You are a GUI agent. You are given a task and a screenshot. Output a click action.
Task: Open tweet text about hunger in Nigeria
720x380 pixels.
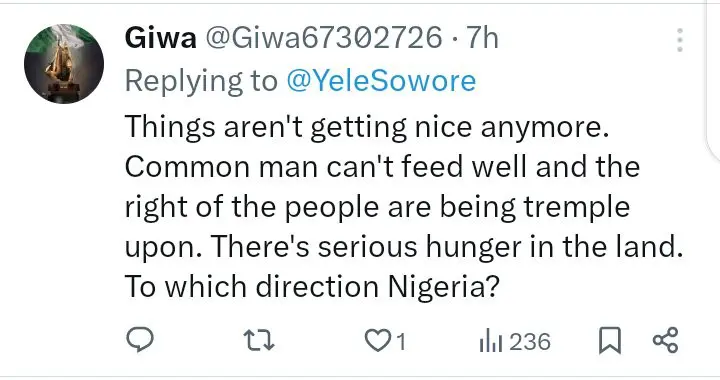point(404,207)
